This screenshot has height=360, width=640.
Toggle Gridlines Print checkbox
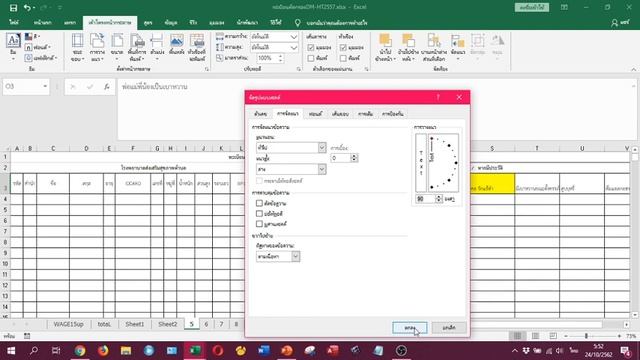pos(311,58)
